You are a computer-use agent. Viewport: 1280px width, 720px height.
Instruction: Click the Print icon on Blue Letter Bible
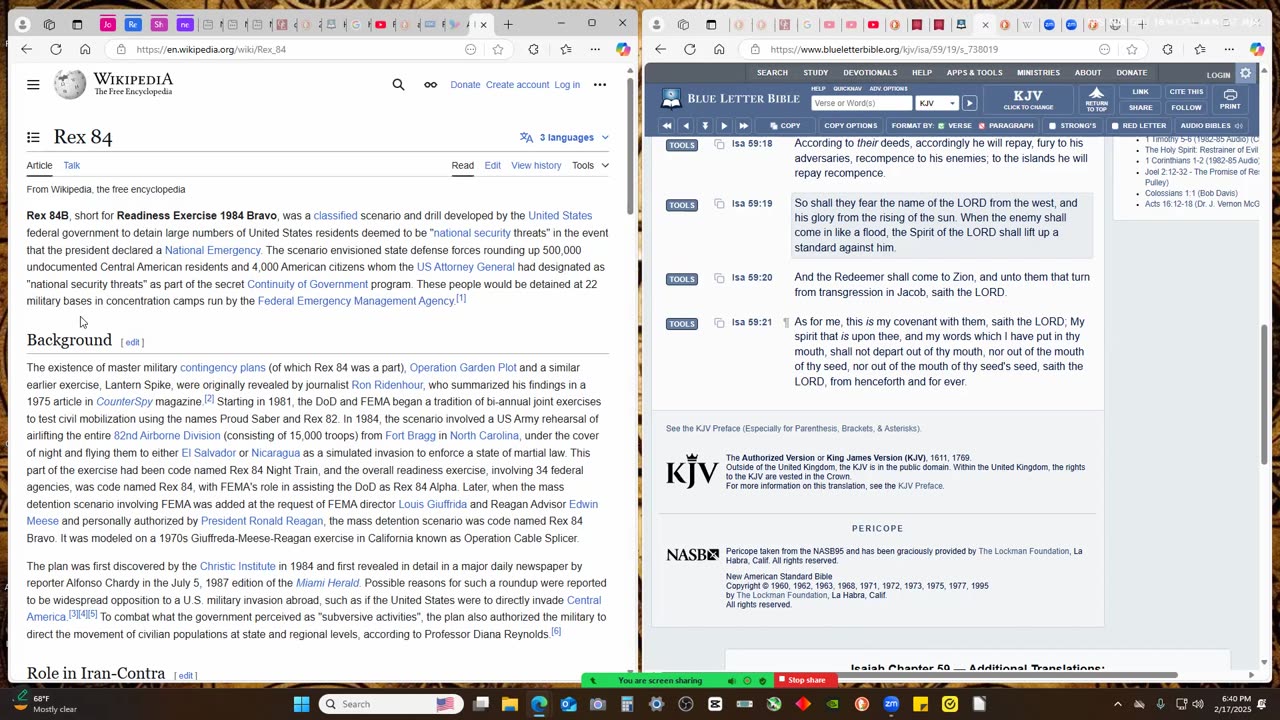(1230, 99)
